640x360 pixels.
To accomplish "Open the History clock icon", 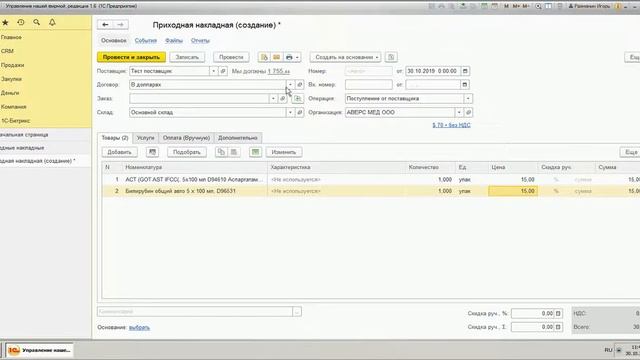I will pos(21,22).
